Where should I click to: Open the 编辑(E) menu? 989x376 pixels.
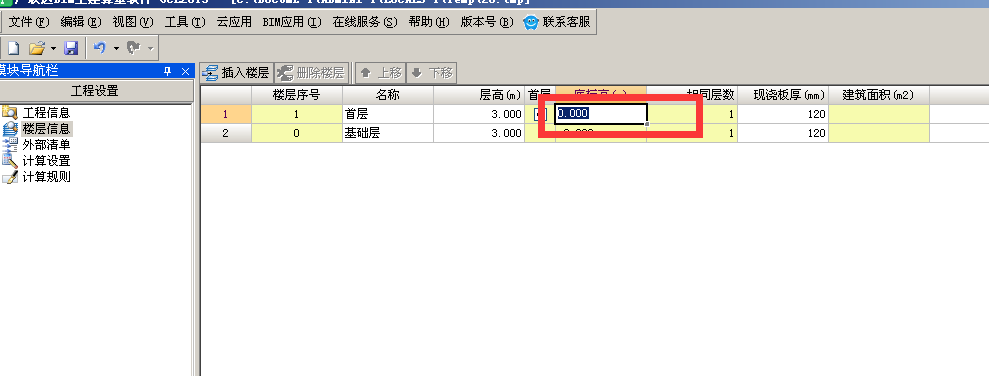tap(81, 22)
